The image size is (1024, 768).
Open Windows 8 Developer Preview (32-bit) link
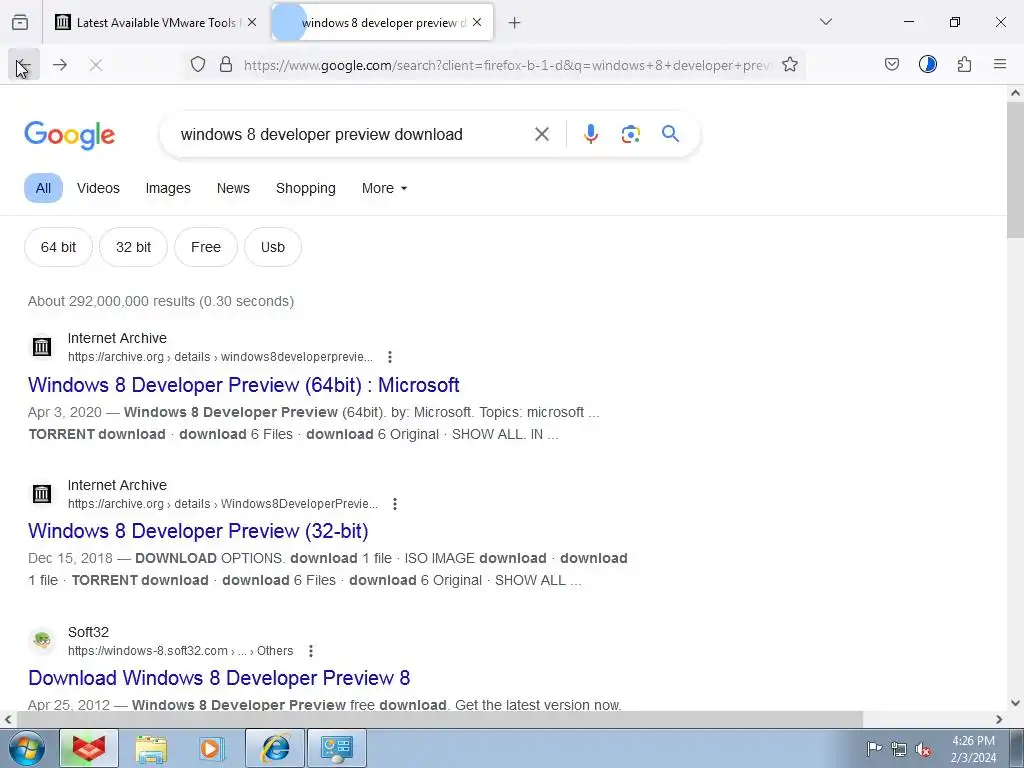click(x=198, y=531)
